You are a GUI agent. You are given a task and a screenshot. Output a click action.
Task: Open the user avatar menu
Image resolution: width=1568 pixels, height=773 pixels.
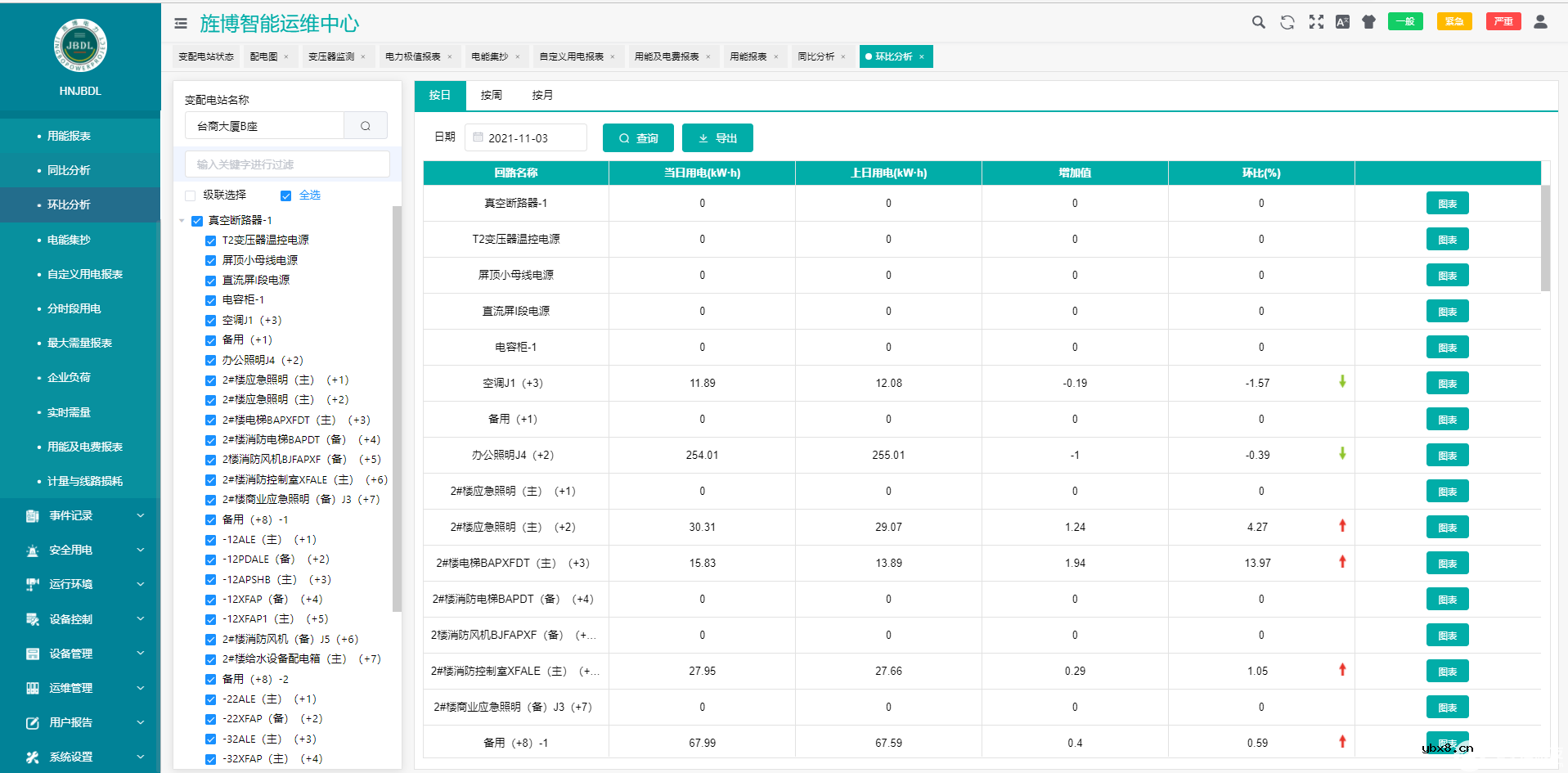click(x=1539, y=22)
